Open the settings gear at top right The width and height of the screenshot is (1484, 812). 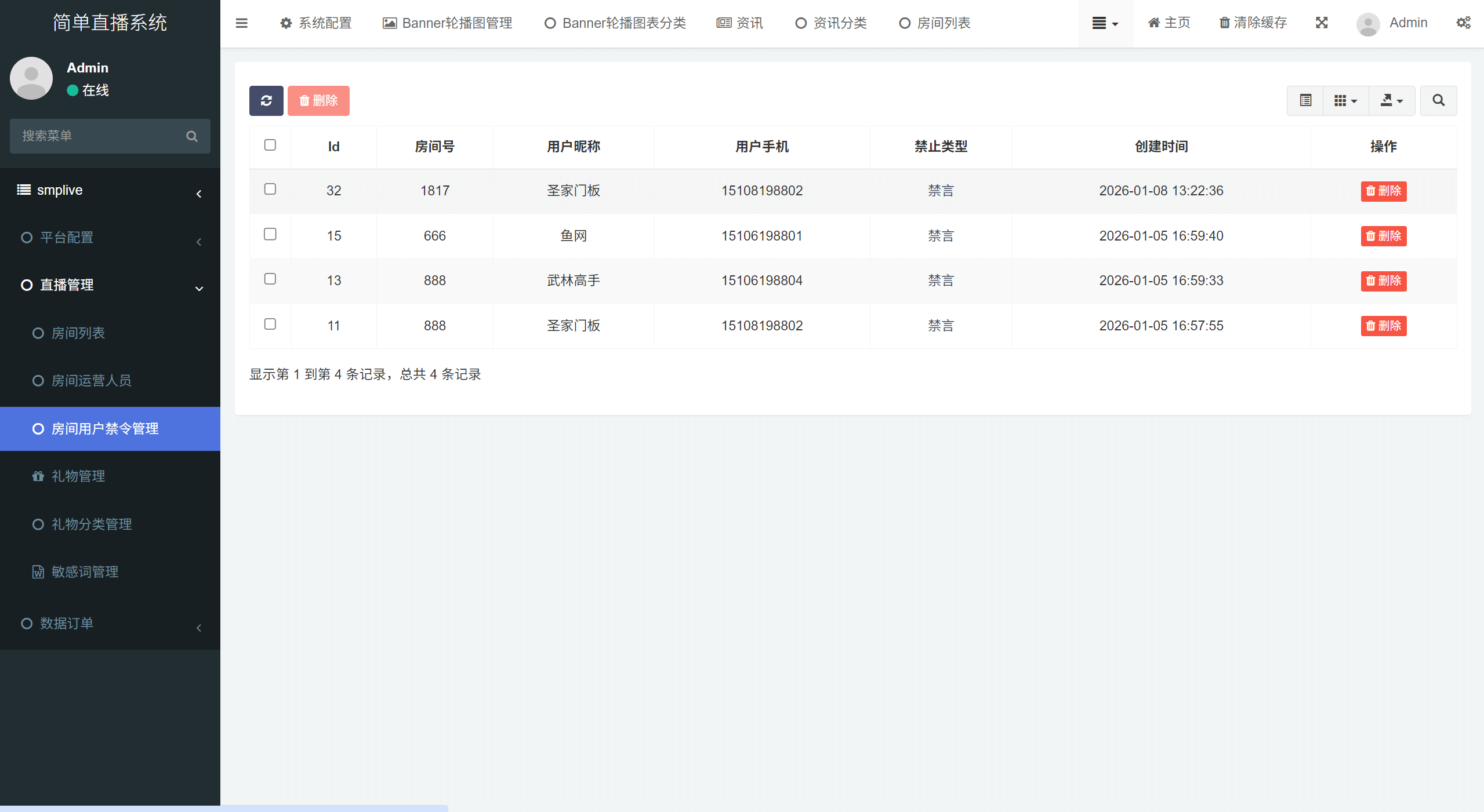[x=1464, y=22]
